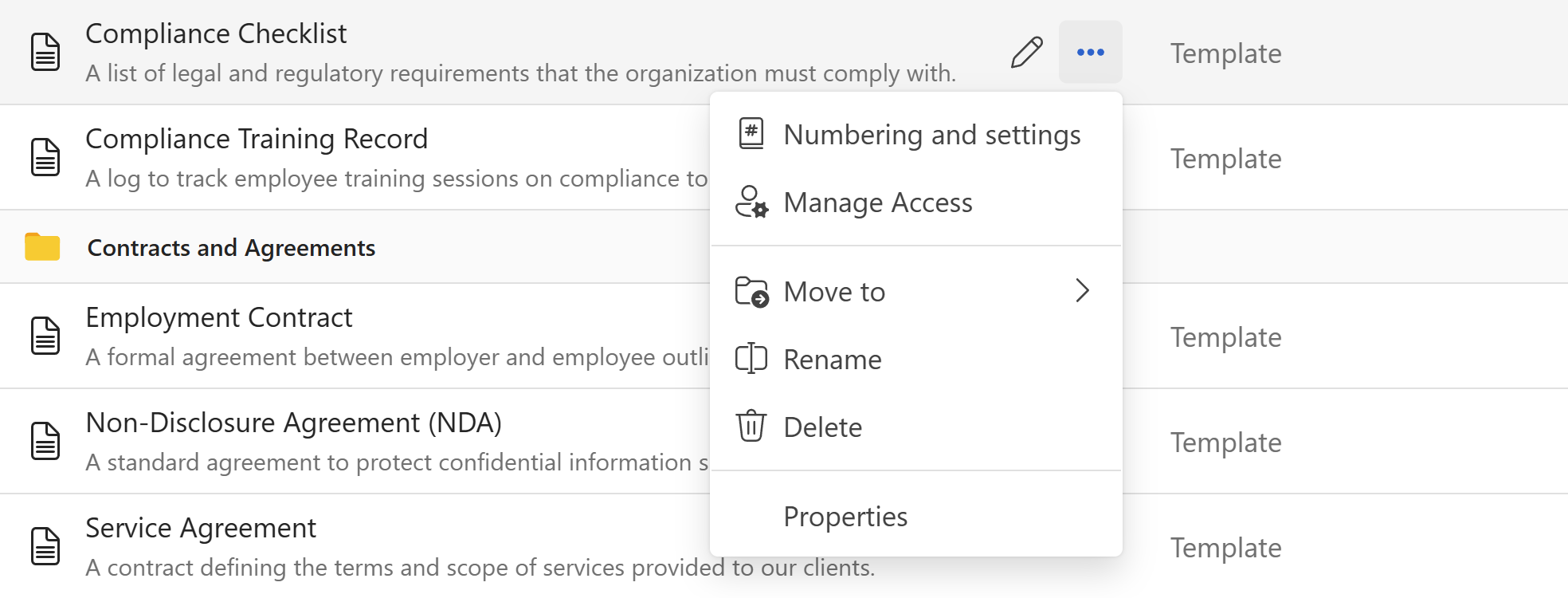Click the Service Agreement description text
1568x598 pixels.
pyautogui.click(x=480, y=568)
